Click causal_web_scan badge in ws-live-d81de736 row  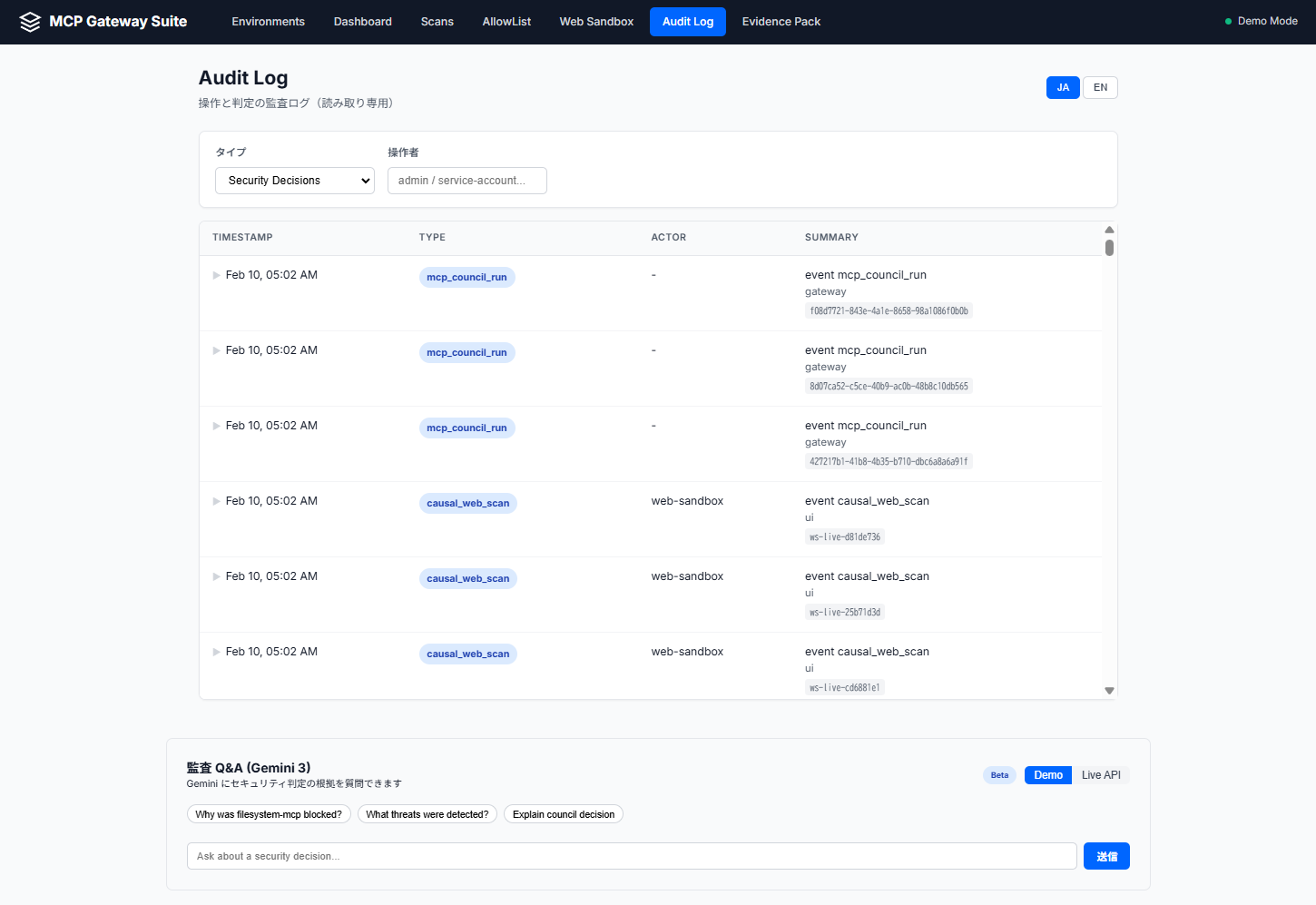point(468,503)
